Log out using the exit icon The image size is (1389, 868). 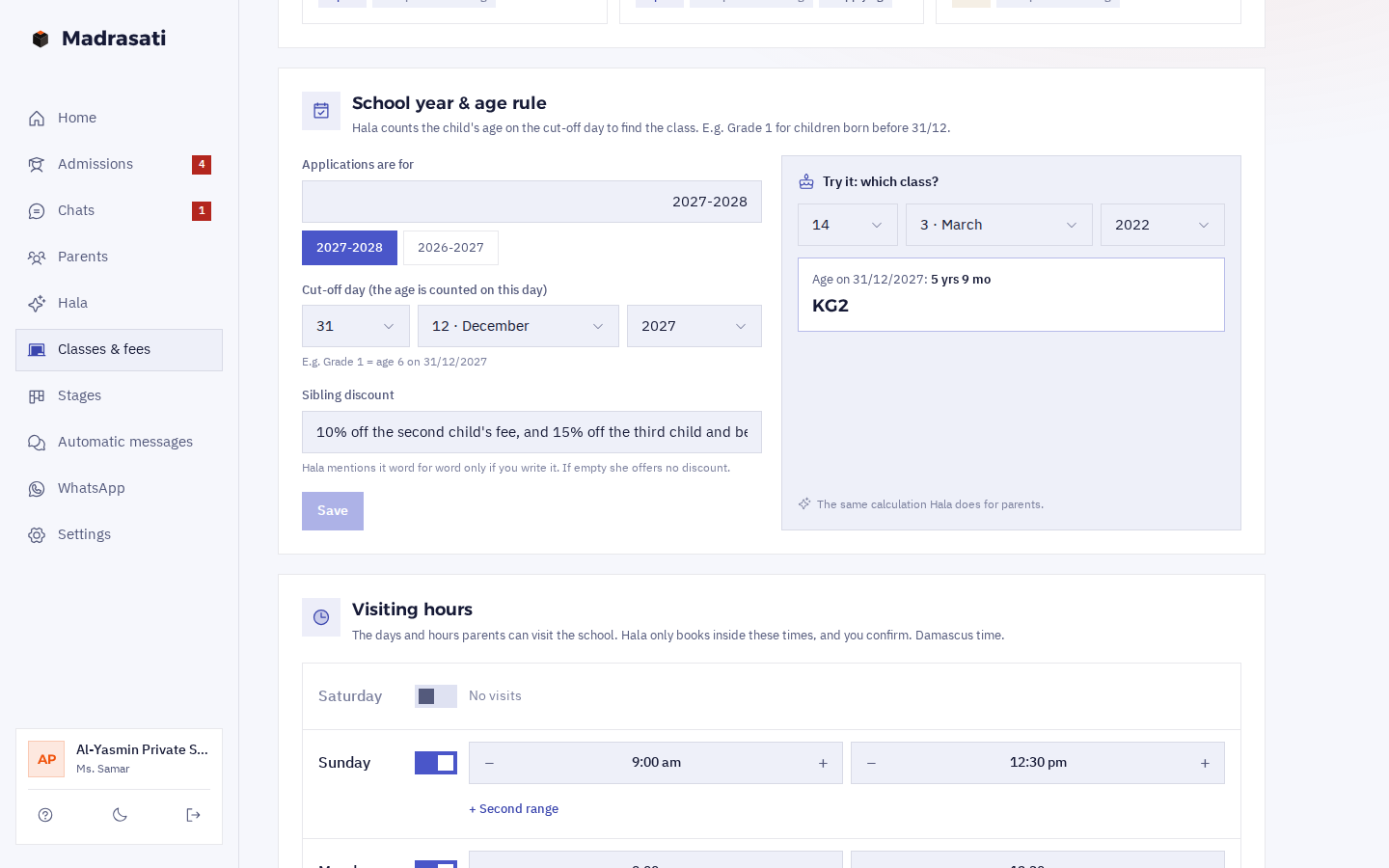193,815
